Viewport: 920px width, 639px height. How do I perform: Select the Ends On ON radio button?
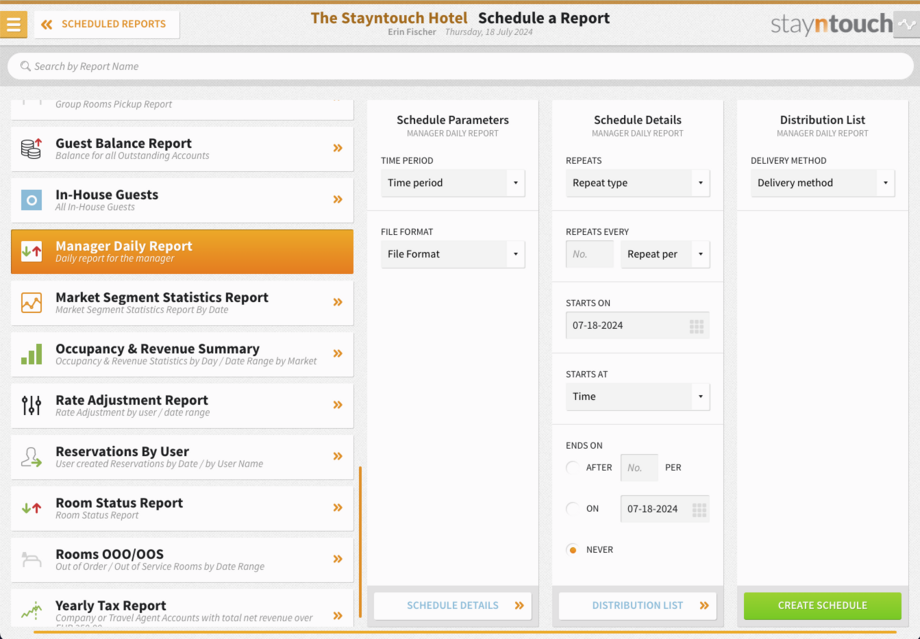point(573,509)
